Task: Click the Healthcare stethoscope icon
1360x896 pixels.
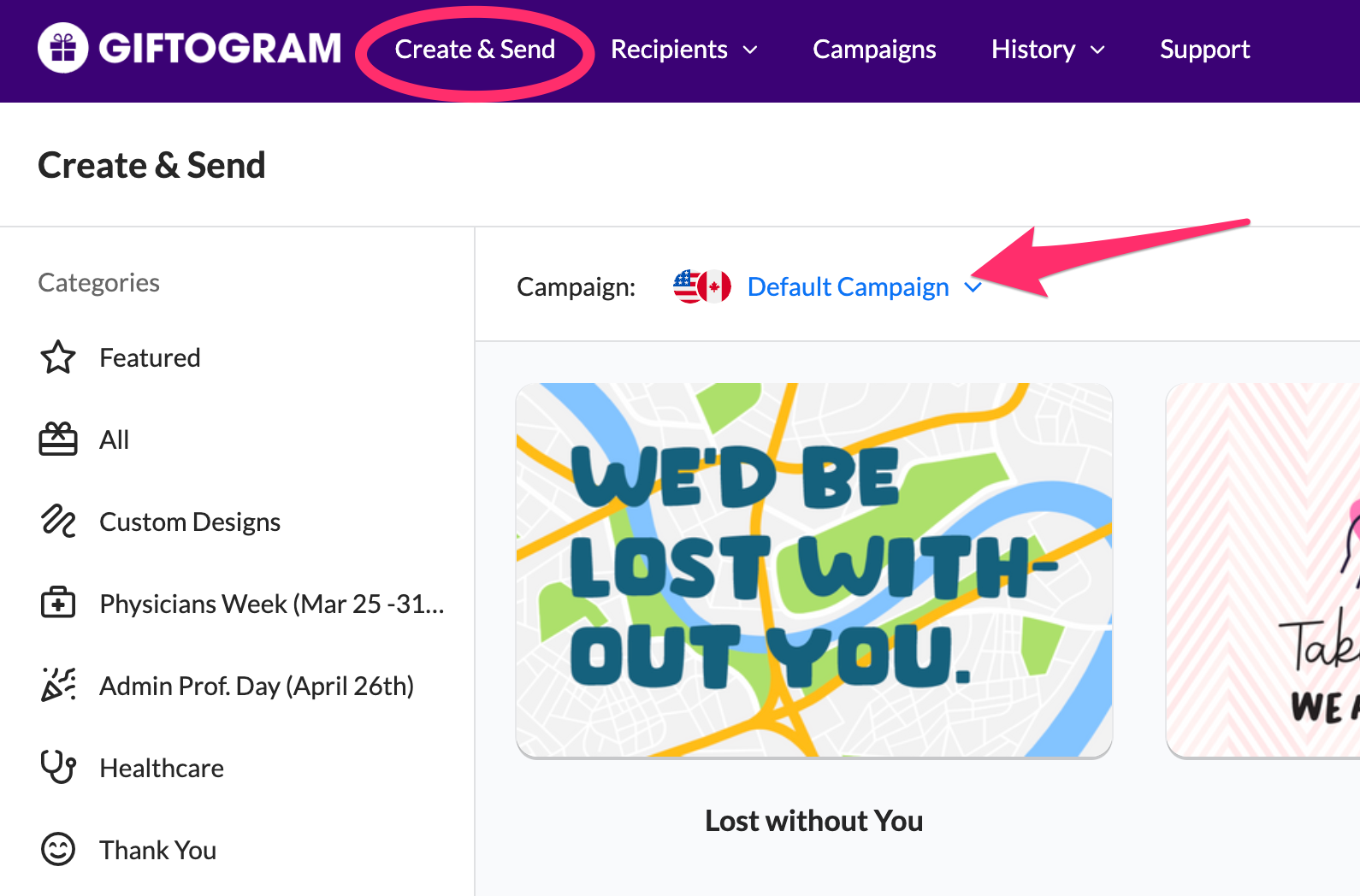Action: [x=58, y=767]
